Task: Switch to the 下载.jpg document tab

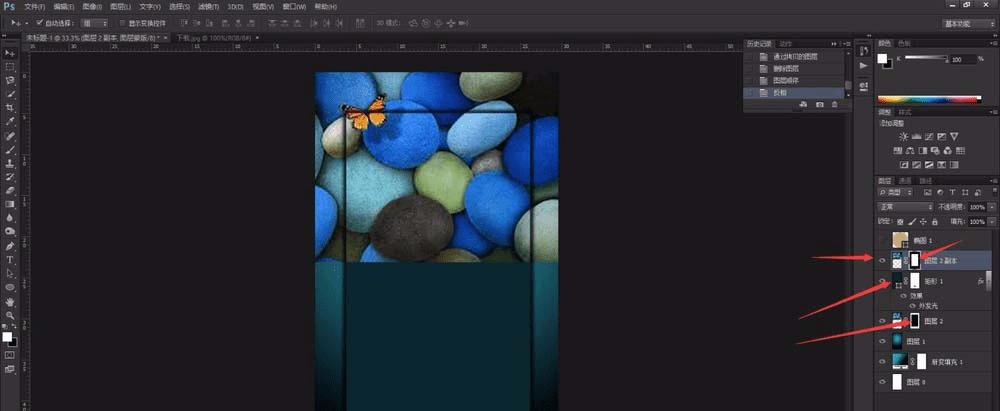Action: click(212, 37)
